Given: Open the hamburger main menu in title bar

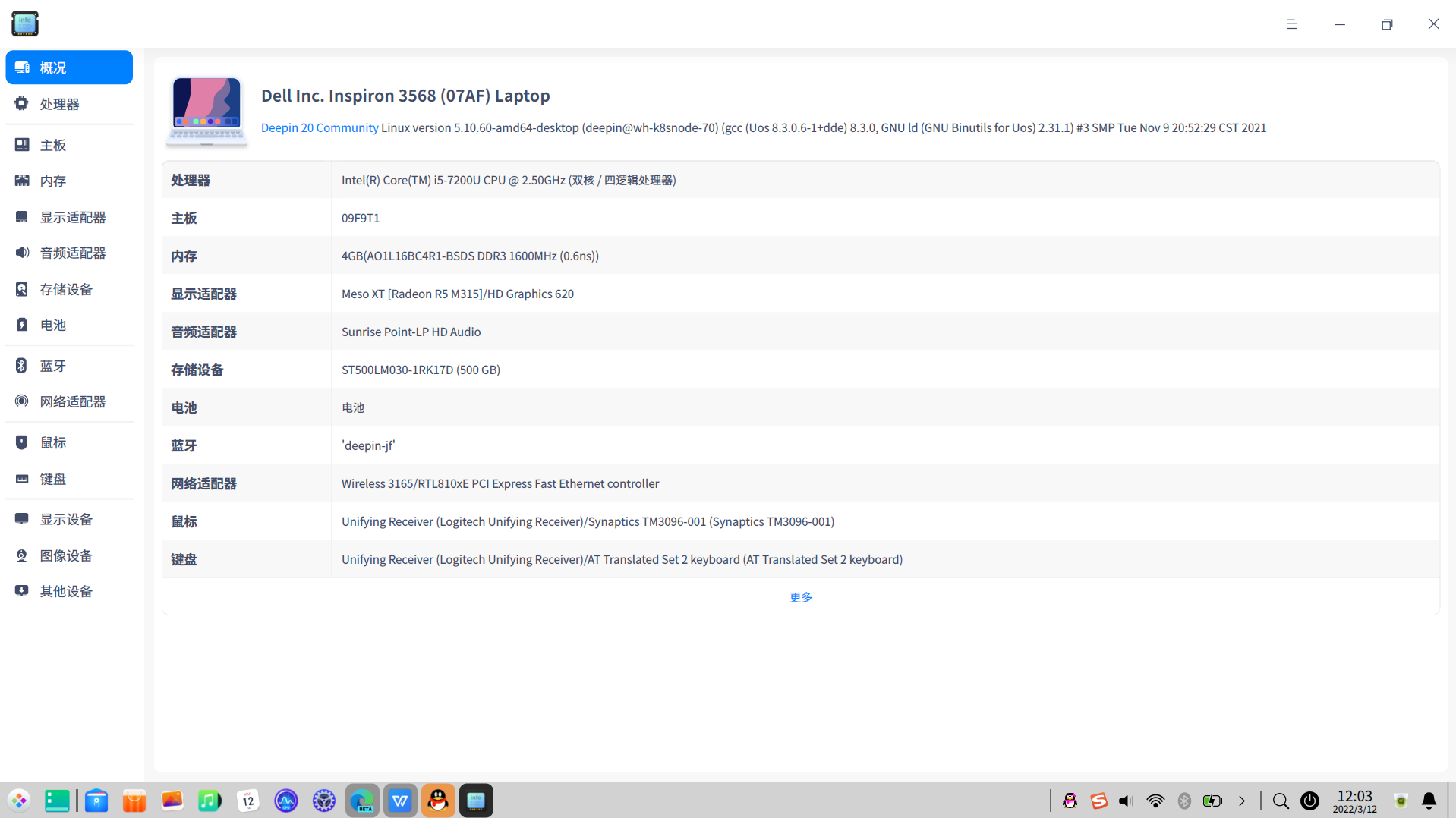Looking at the screenshot, I should [1291, 24].
